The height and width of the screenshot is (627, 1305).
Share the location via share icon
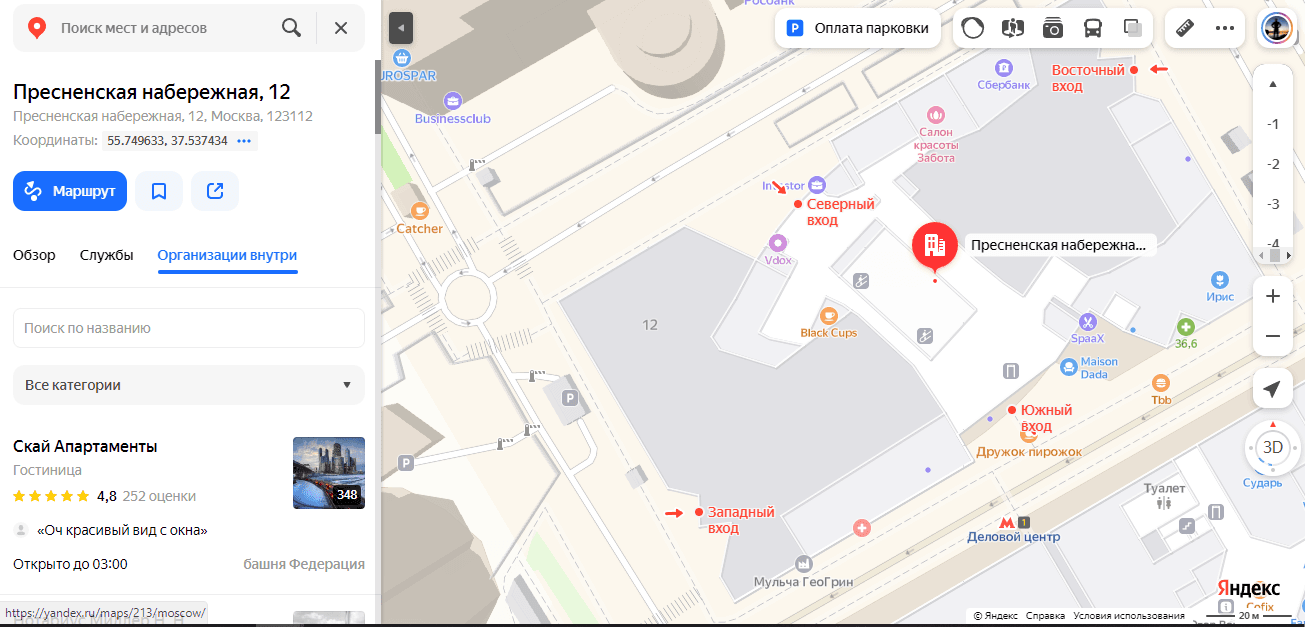(215, 191)
